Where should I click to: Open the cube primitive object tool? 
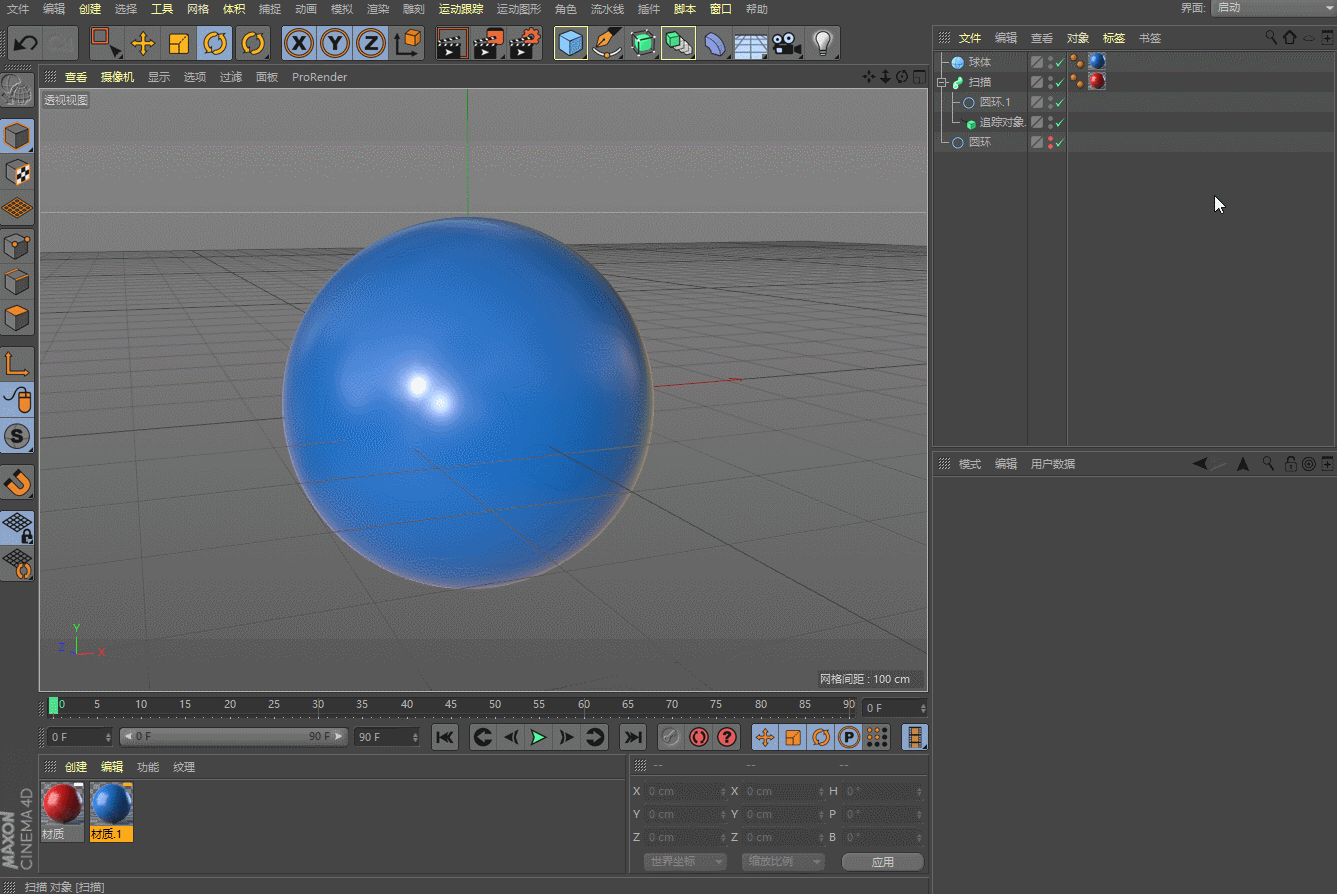(570, 44)
